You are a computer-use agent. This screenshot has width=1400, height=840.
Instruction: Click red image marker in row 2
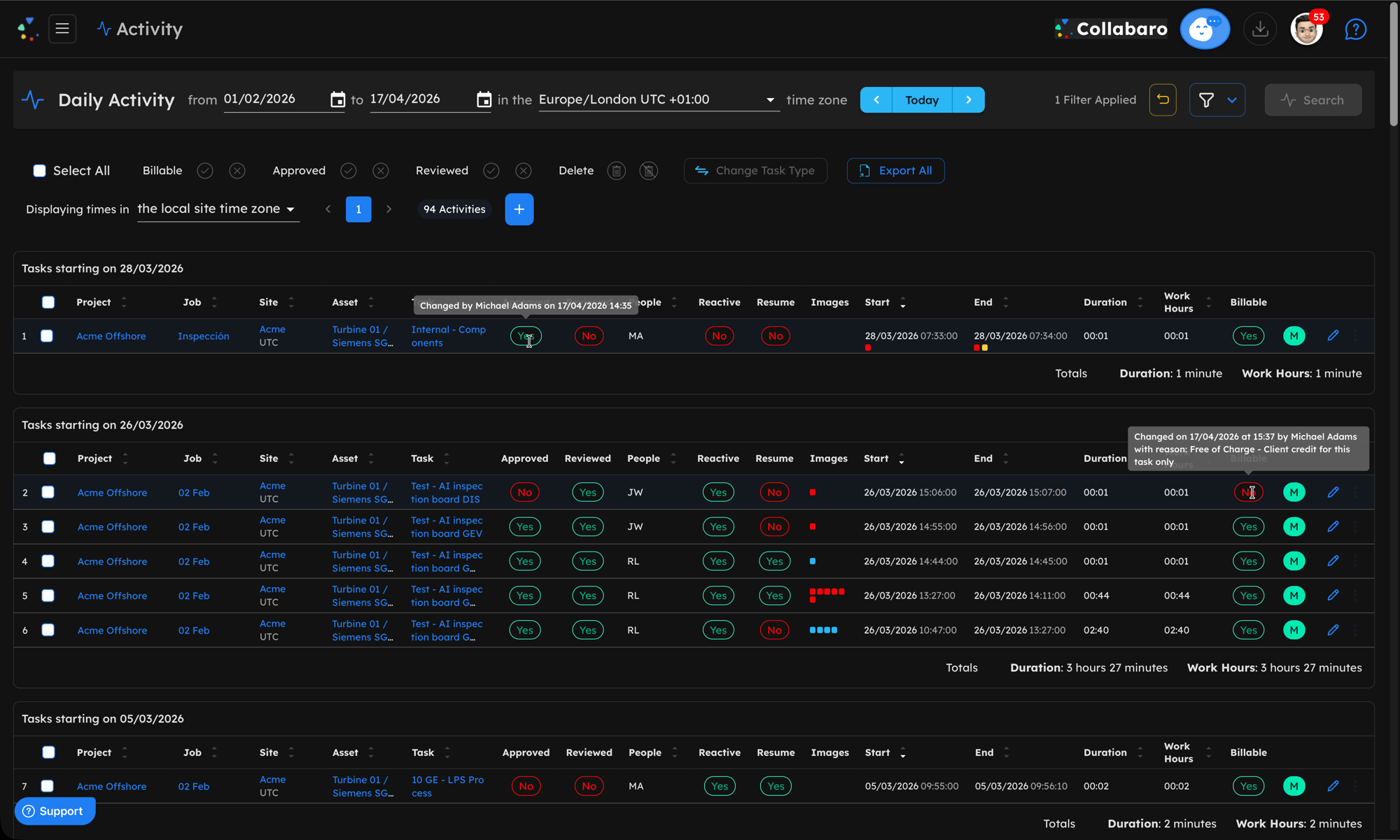tap(813, 493)
